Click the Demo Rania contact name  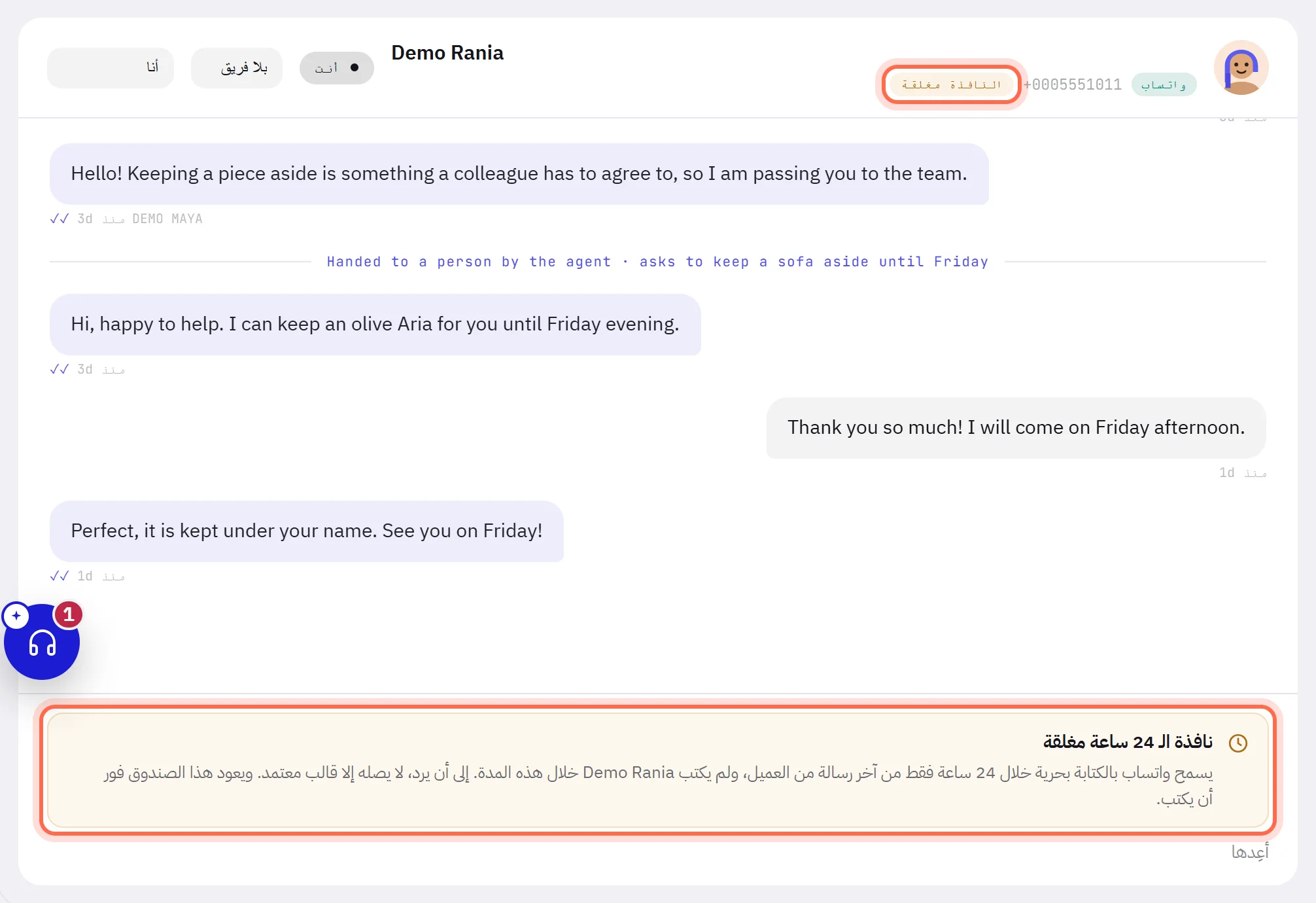[x=447, y=53]
